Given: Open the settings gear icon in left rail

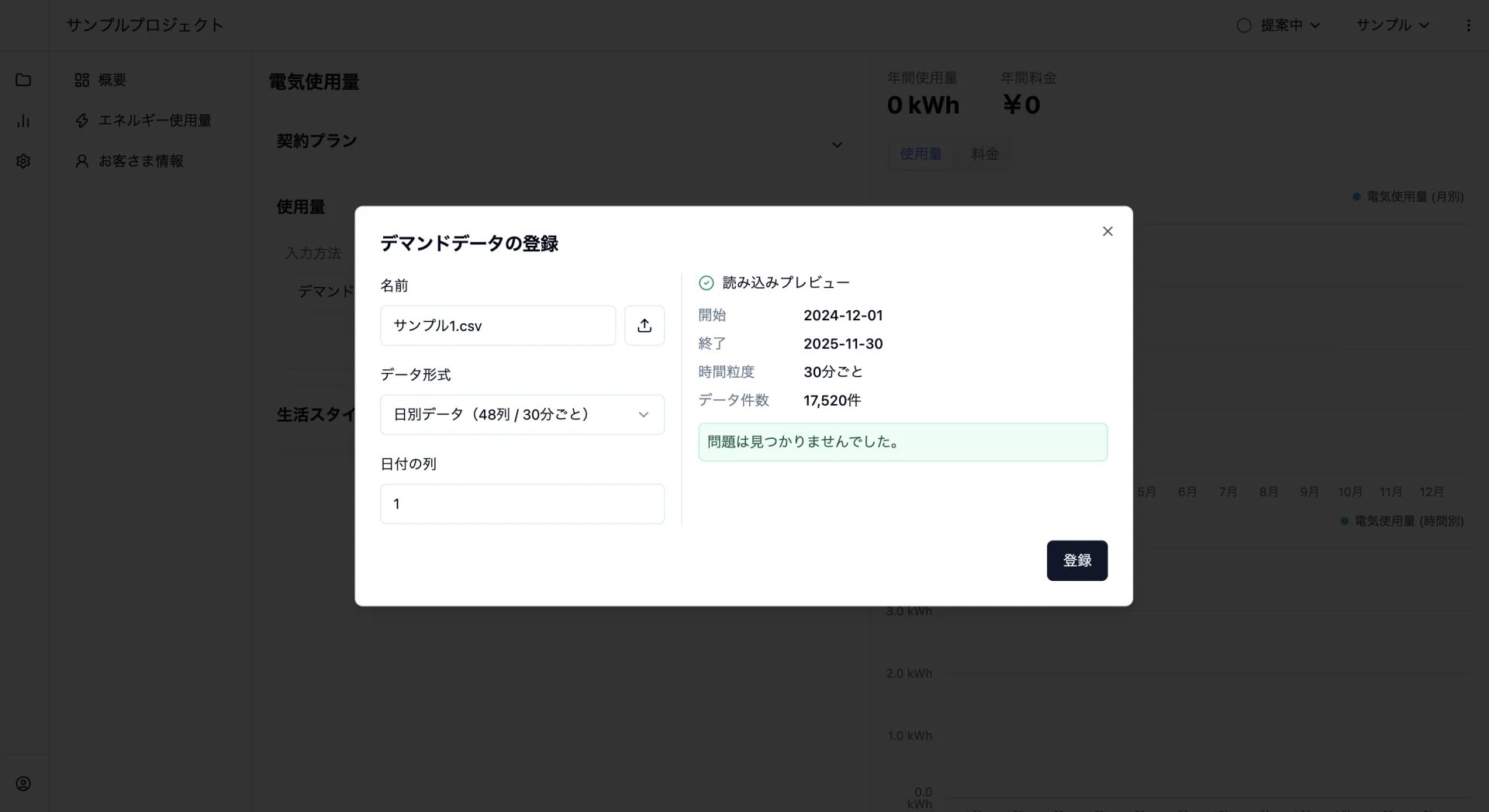Looking at the screenshot, I should tap(23, 161).
